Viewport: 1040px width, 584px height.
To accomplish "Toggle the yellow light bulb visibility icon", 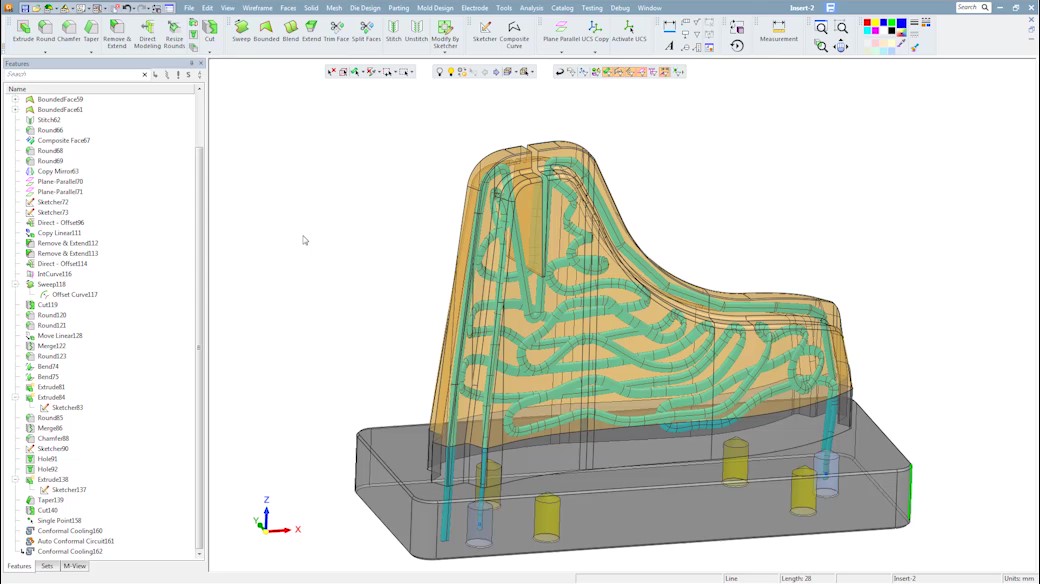I will [451, 72].
